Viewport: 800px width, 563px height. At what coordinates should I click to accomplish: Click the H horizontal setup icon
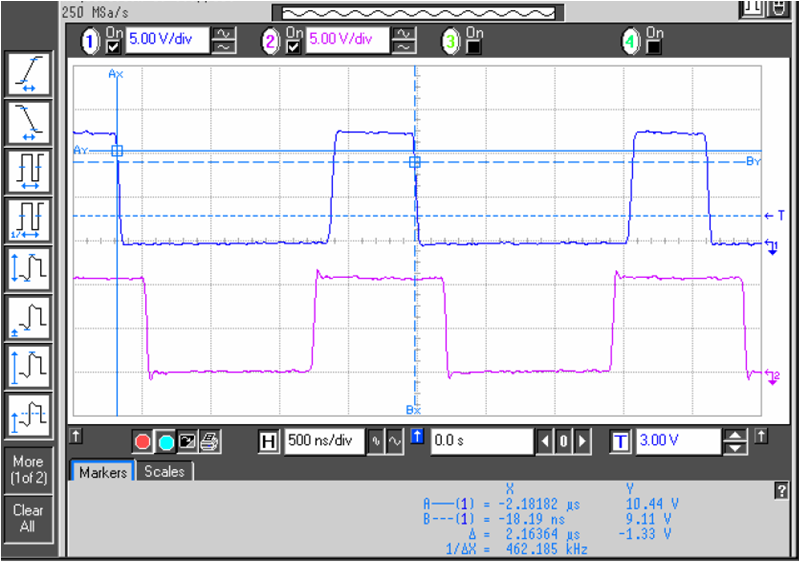click(x=268, y=442)
